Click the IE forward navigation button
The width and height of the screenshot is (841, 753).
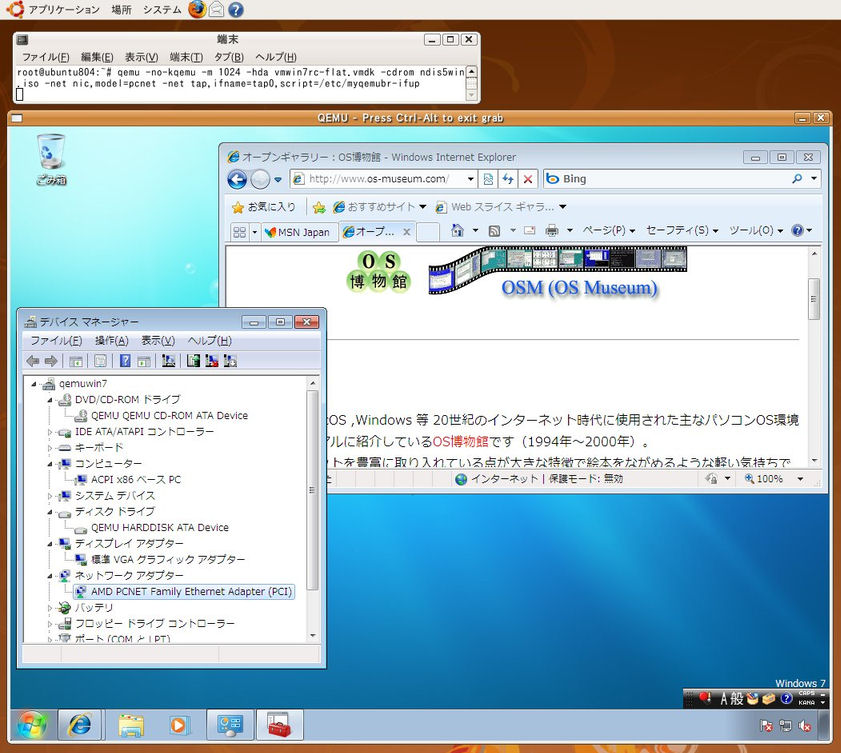pos(260,179)
